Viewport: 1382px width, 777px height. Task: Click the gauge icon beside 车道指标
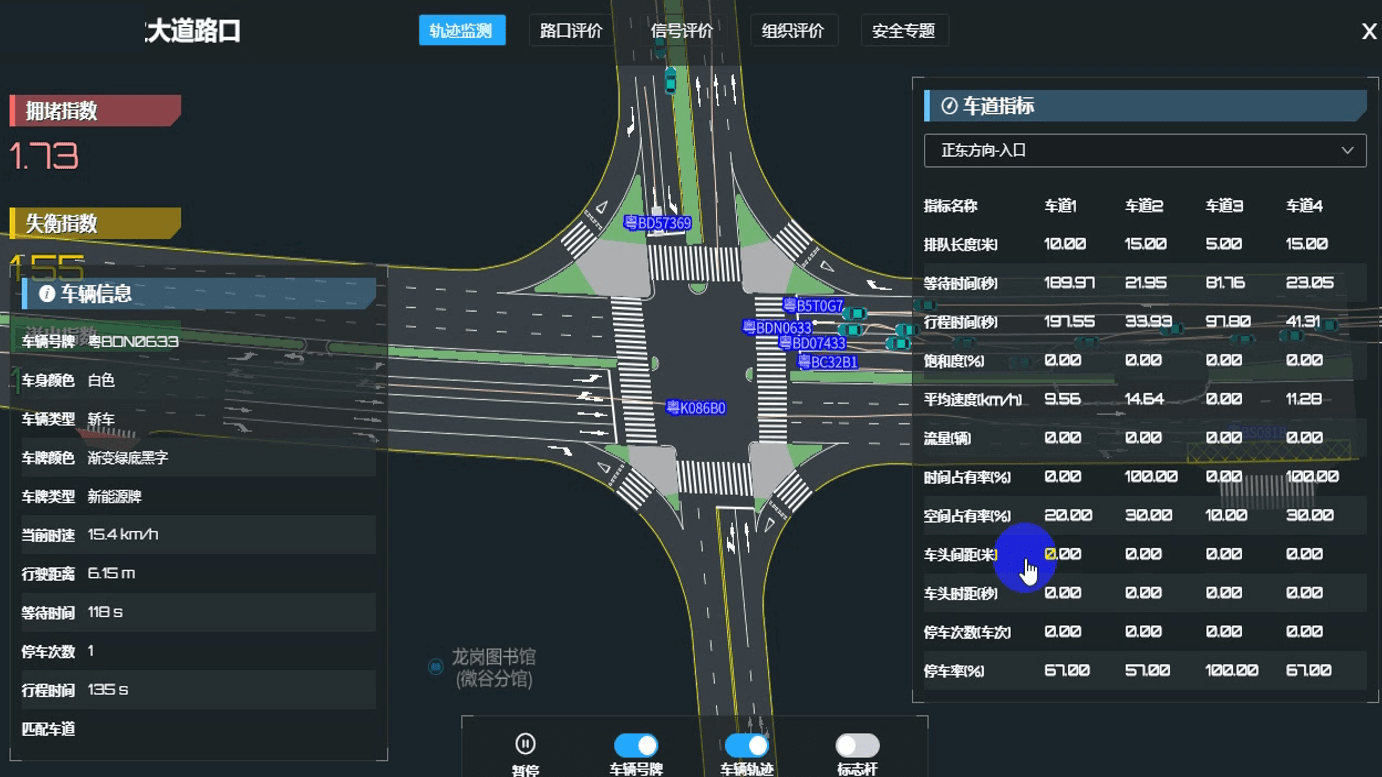click(949, 106)
